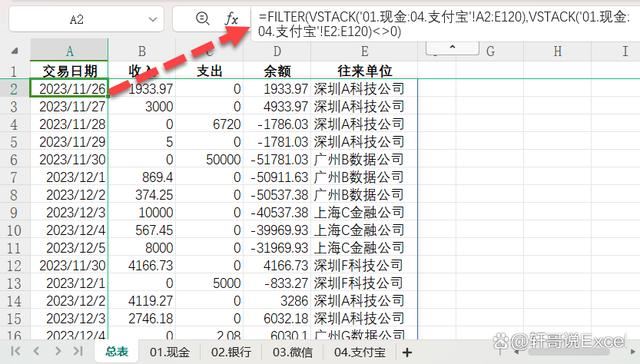Image resolution: width=640 pixels, height=364 pixels.
Task: Select cell A2 with date 2023/11/26
Action: pyautogui.click(x=69, y=89)
